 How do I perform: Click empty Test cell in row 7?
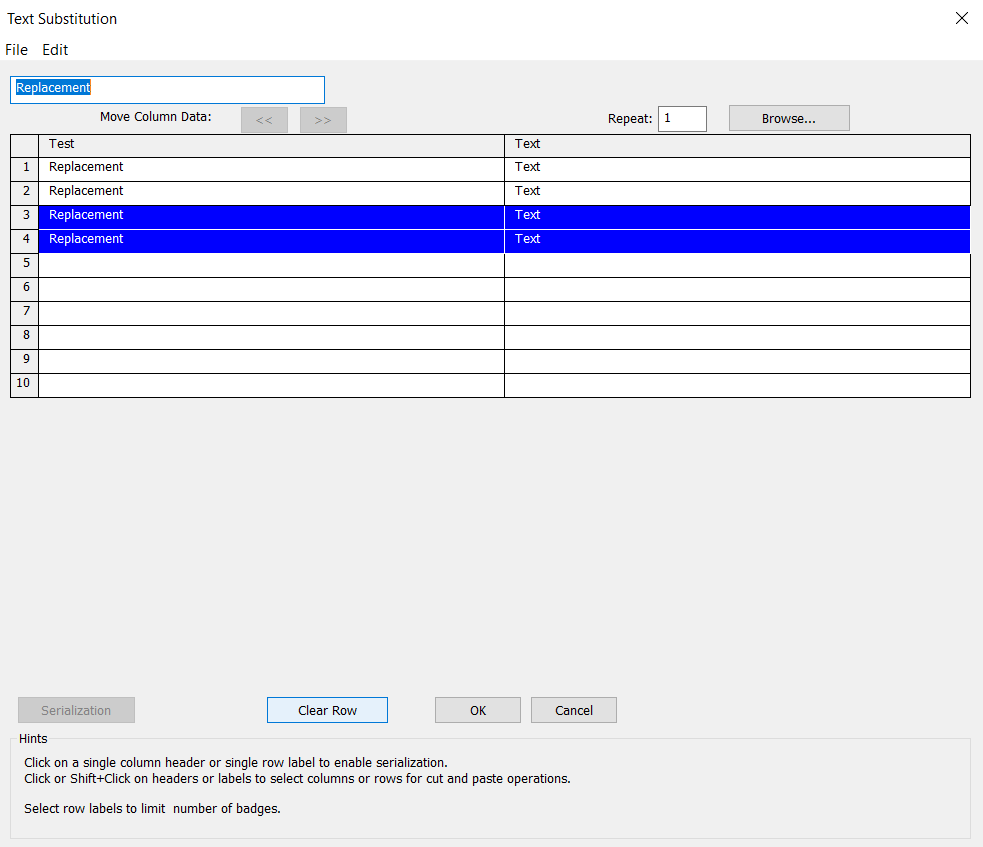(x=271, y=312)
